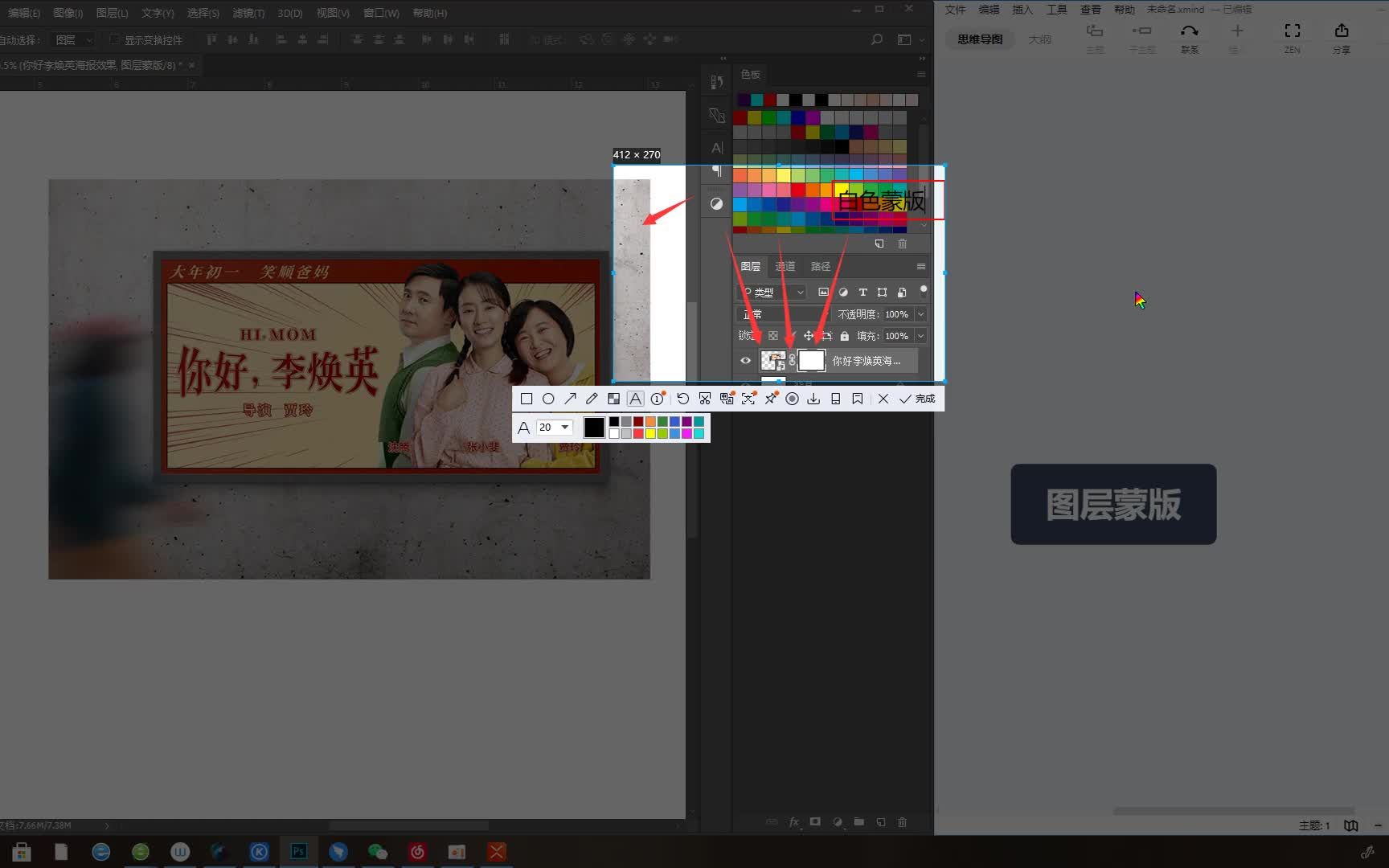Open XMind 插入 insert menu
The width and height of the screenshot is (1389, 868).
1022,10
